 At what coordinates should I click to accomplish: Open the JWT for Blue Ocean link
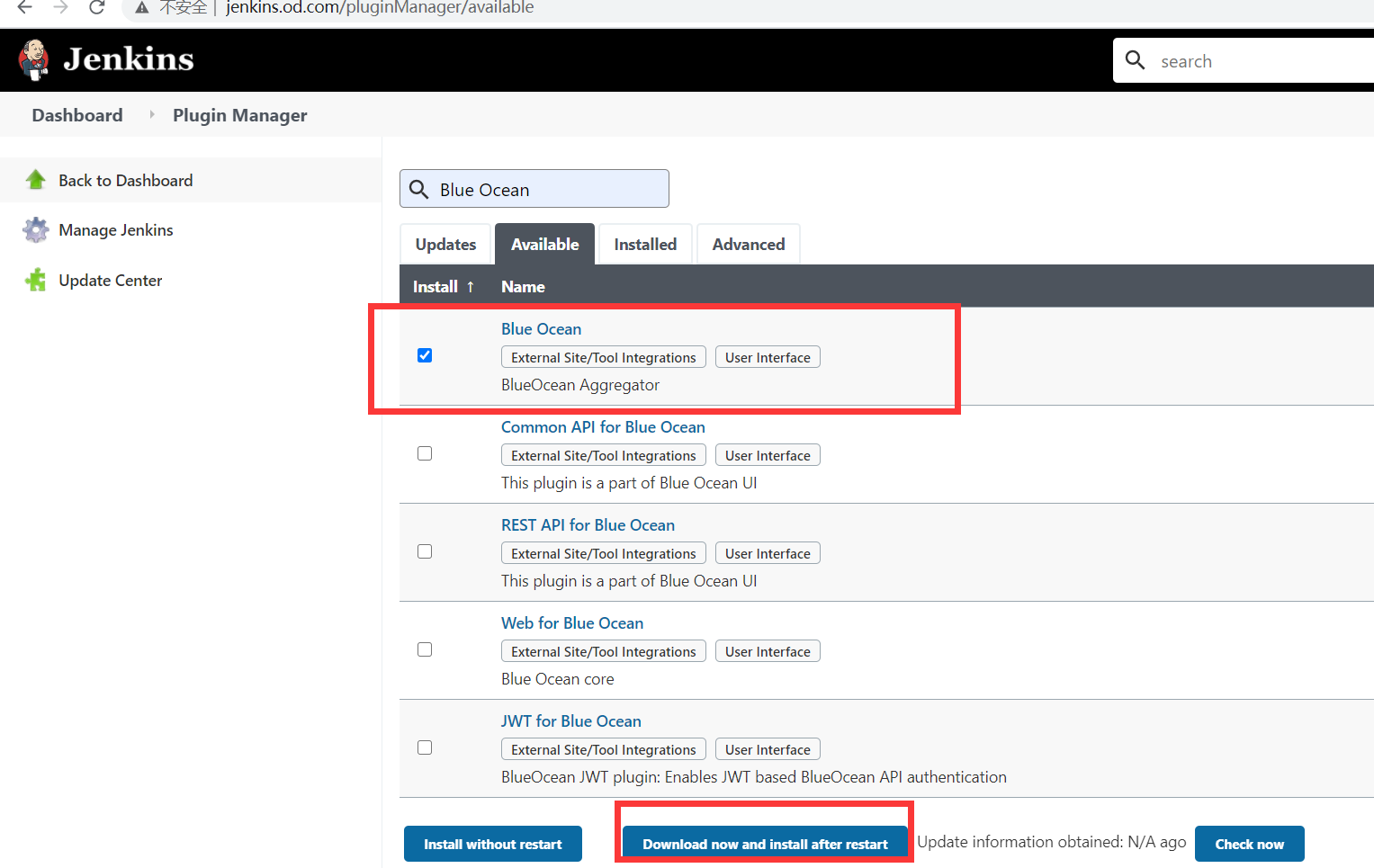tap(571, 720)
